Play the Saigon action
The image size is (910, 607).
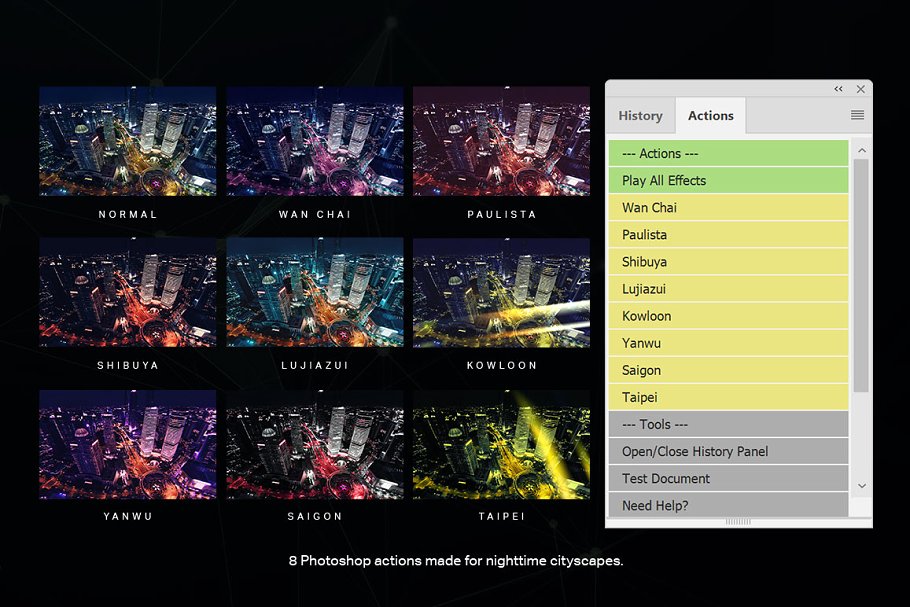pos(728,370)
